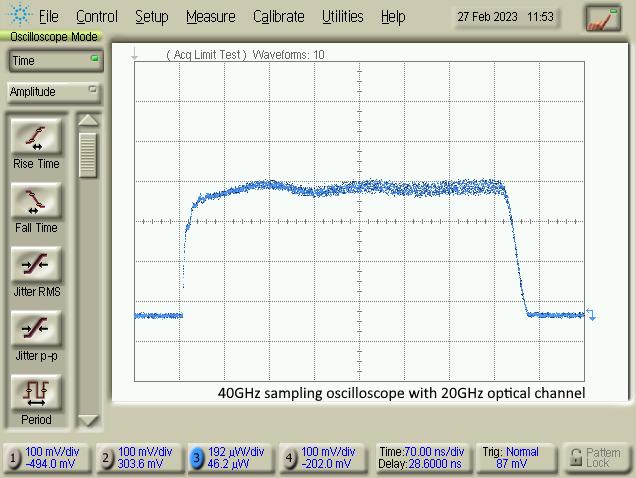Toggle channel 4 on or off
636x478 pixels.
[x=290, y=458]
